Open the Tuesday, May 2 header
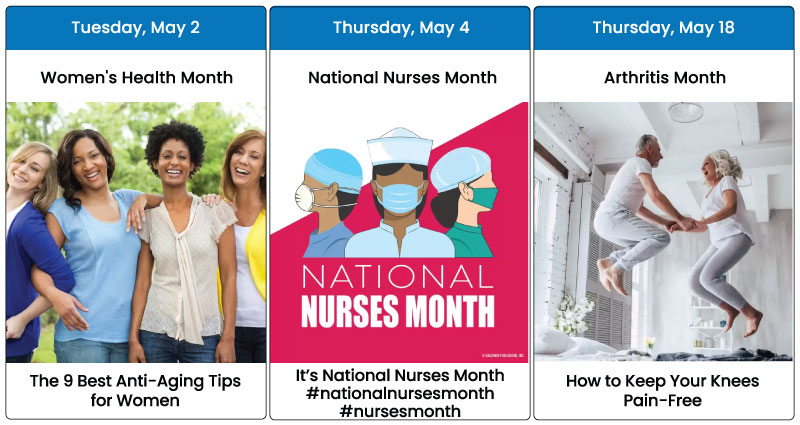 coord(136,28)
